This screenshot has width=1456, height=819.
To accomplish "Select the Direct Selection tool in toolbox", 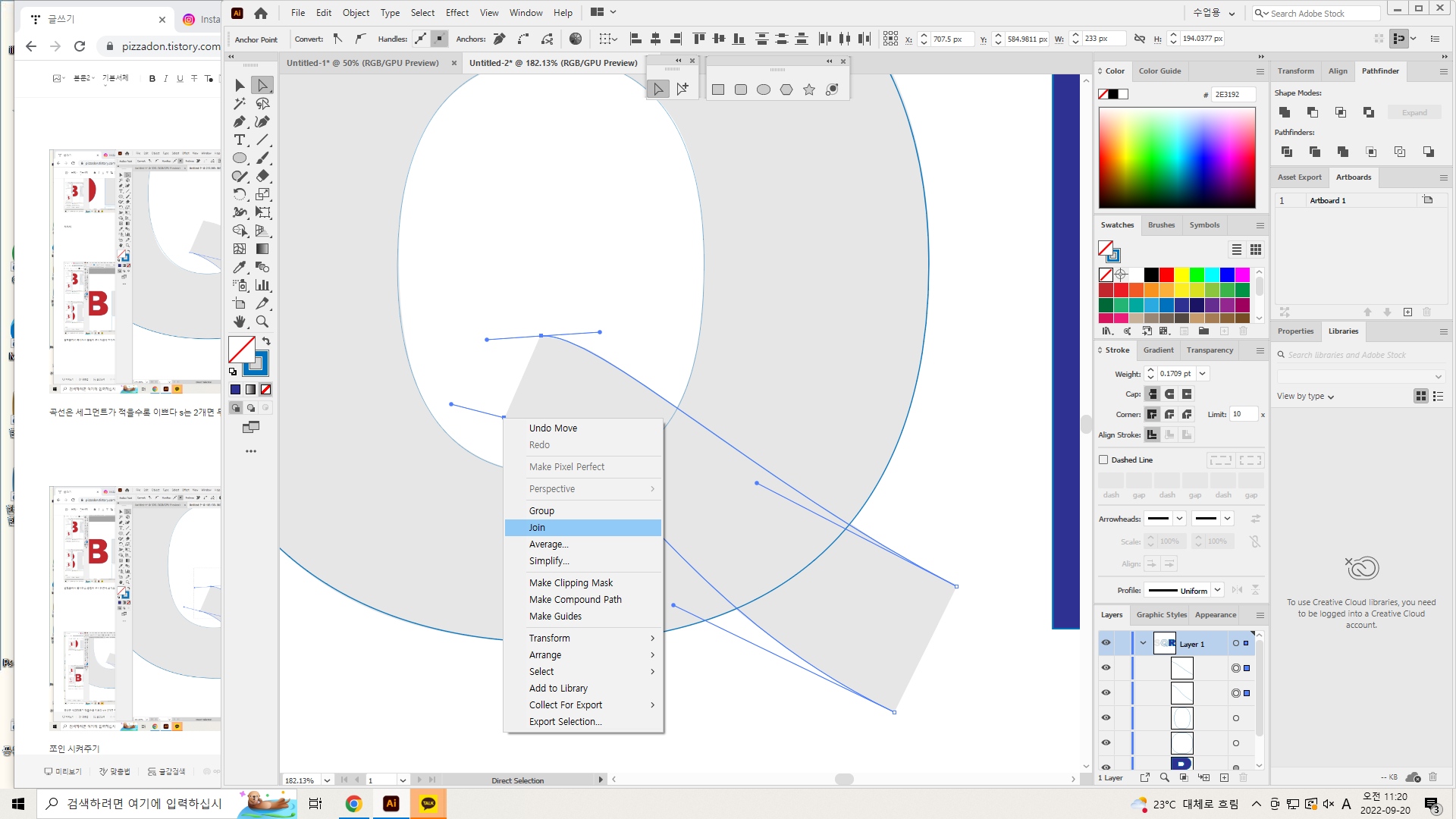I will pyautogui.click(x=262, y=86).
